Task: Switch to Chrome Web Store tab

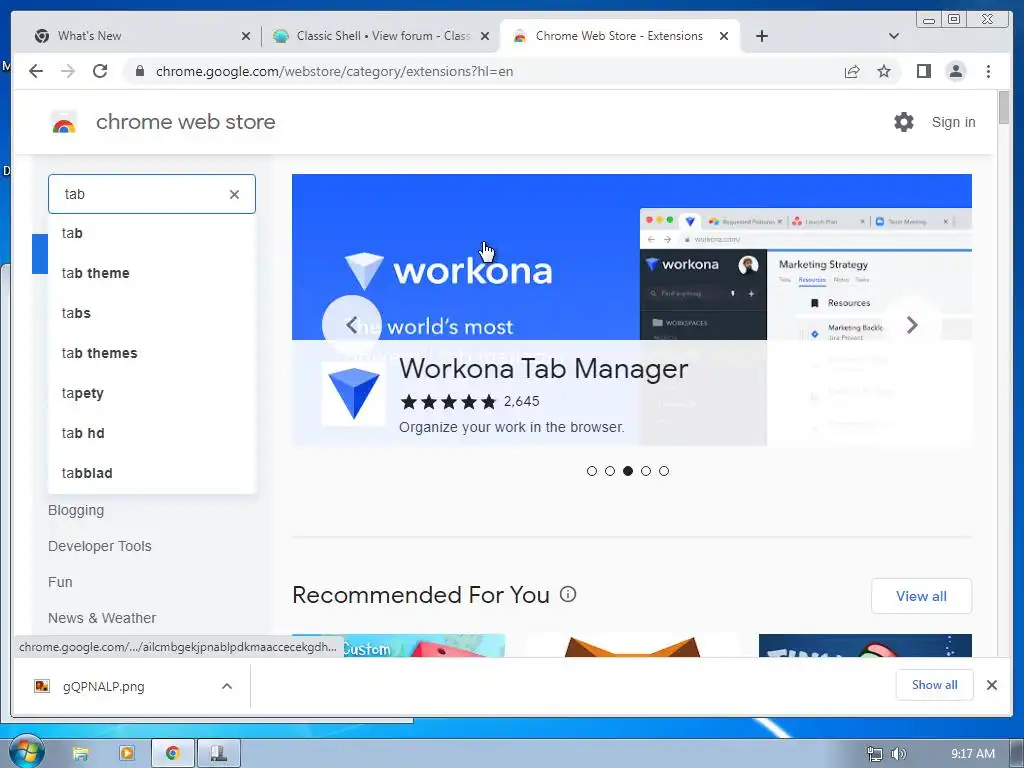Action: point(619,36)
